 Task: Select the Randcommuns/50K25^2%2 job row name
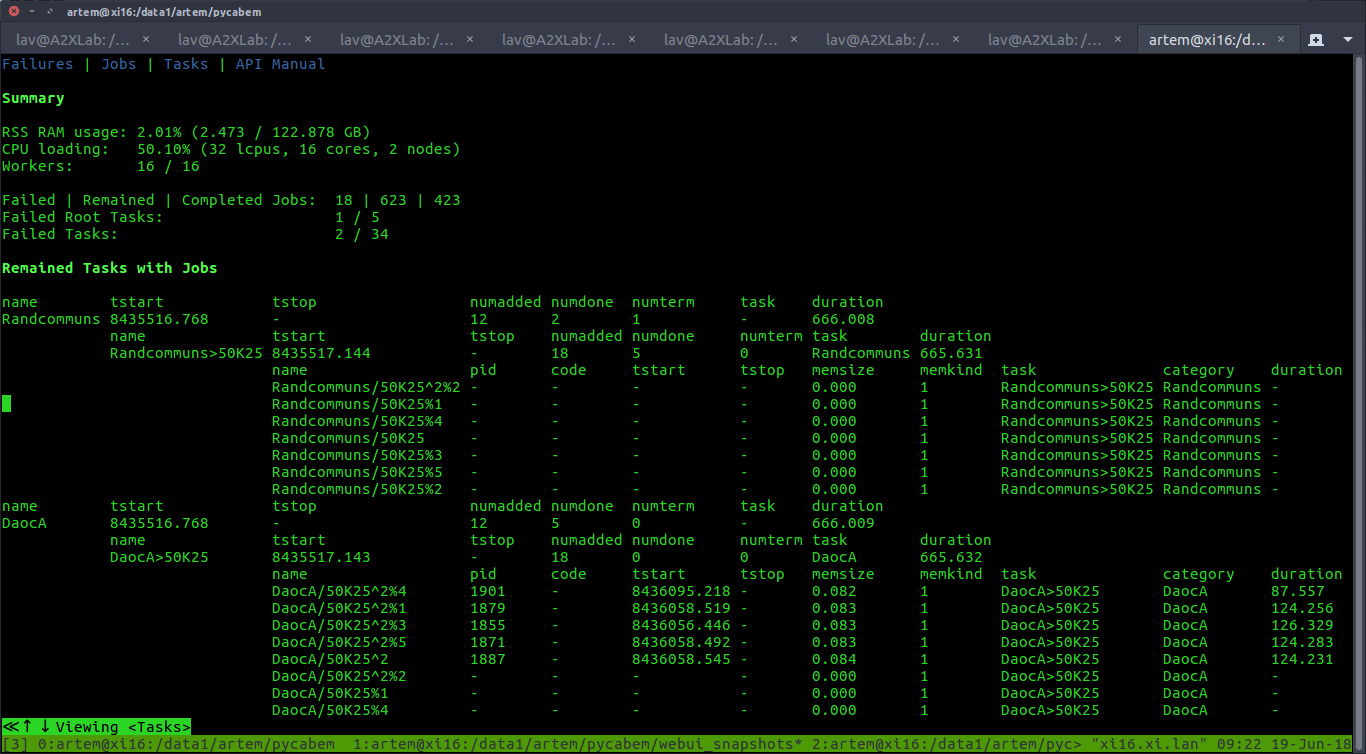click(366, 387)
